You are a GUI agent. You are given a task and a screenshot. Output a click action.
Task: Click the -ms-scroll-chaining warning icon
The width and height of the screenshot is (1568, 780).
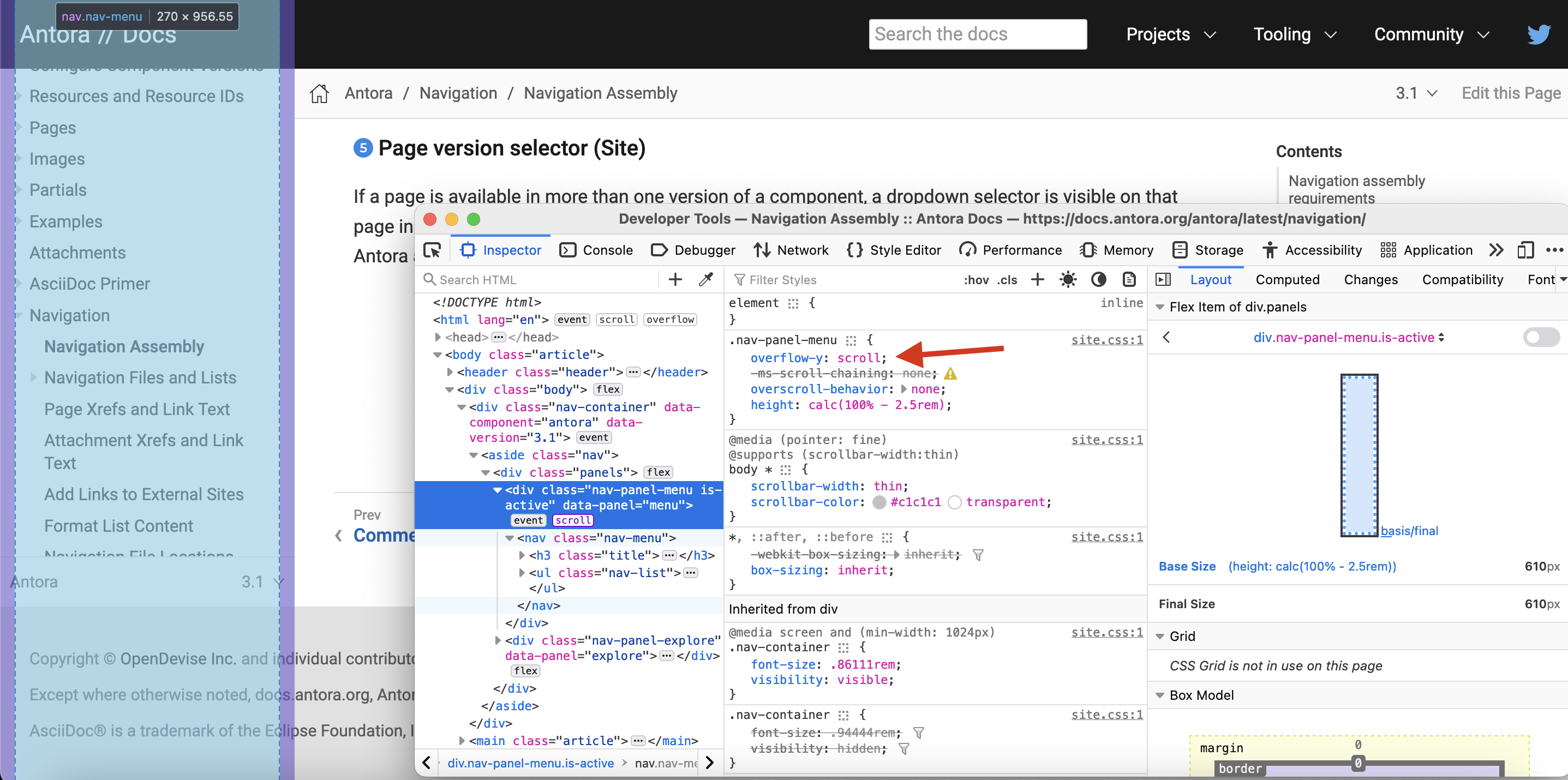point(950,374)
